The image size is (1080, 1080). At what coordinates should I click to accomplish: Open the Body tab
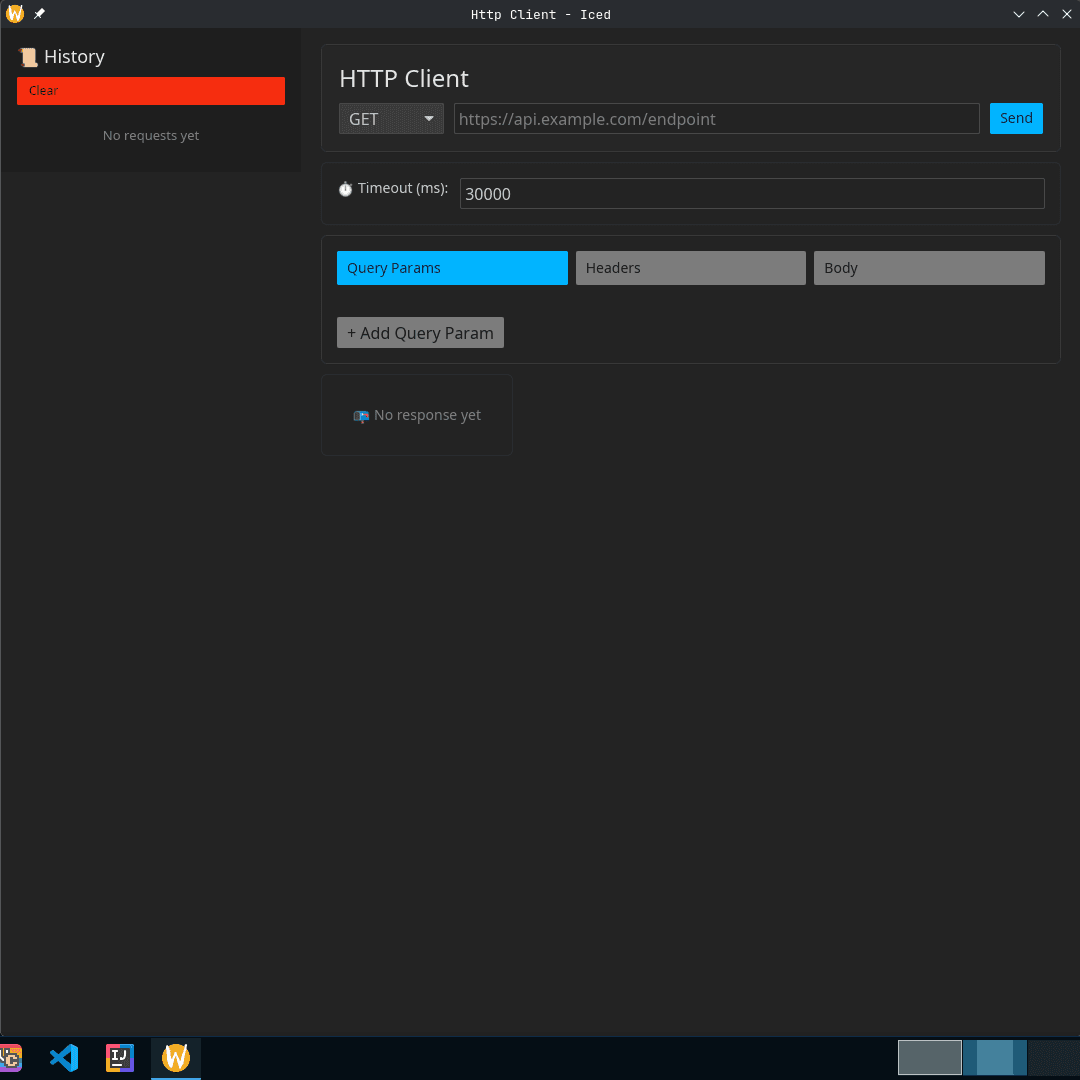coord(928,267)
